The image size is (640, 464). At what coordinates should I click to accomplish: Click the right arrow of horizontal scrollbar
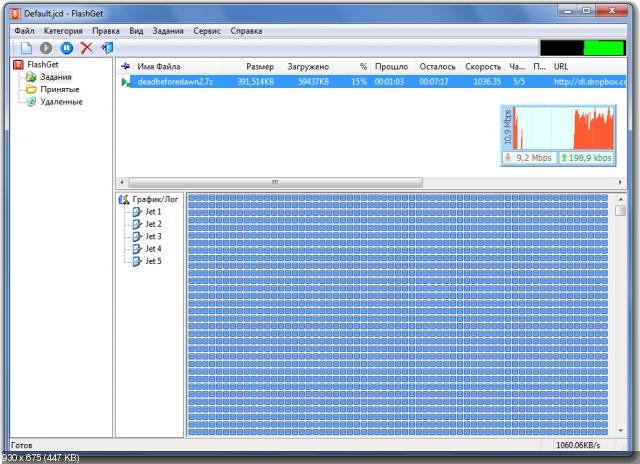pyautogui.click(x=620, y=182)
